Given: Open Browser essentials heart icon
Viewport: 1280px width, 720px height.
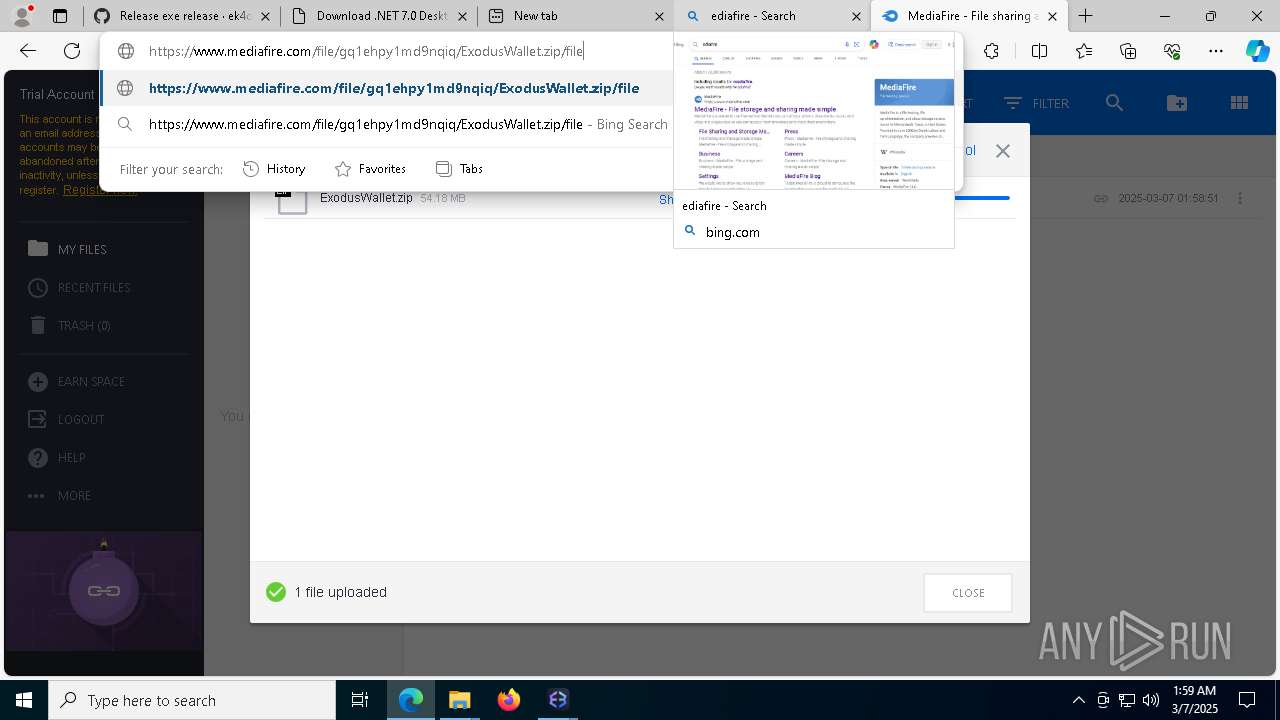Looking at the screenshot, I should pos(1172,51).
